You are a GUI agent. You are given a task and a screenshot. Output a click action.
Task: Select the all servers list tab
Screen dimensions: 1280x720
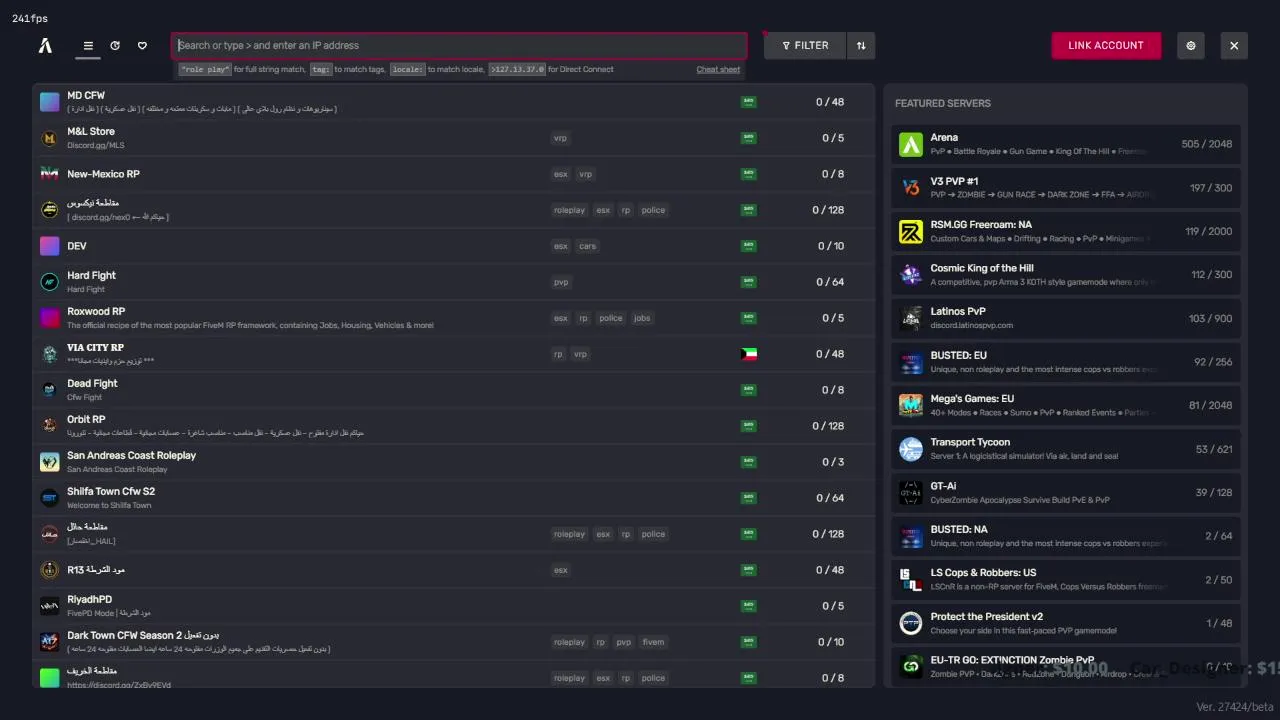pyautogui.click(x=88, y=45)
